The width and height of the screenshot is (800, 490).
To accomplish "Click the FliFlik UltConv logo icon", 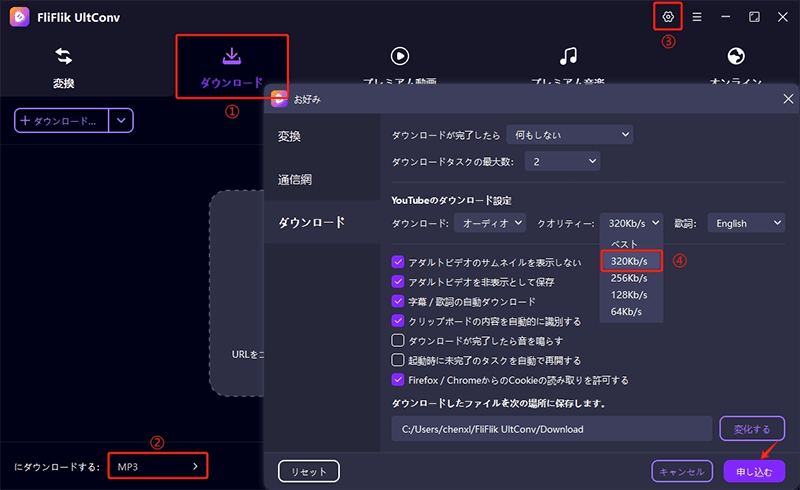I will coord(19,17).
